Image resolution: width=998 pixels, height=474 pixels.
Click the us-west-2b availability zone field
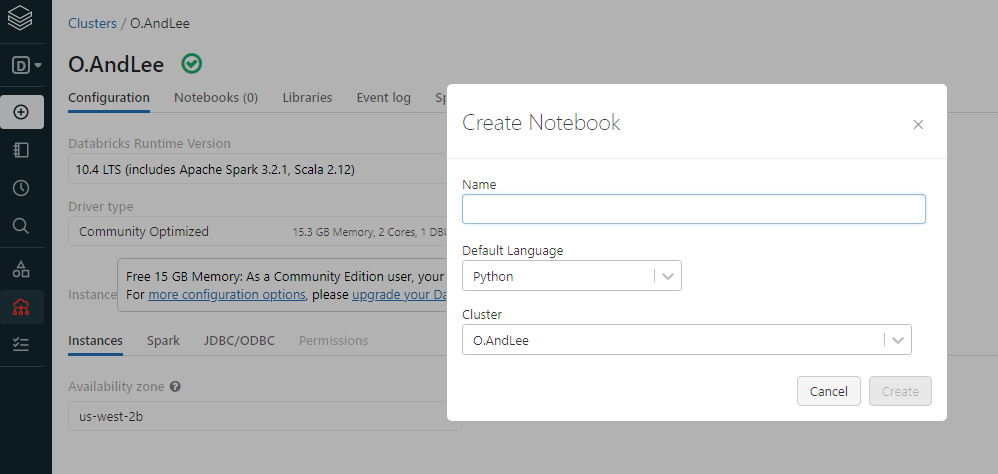point(264,416)
